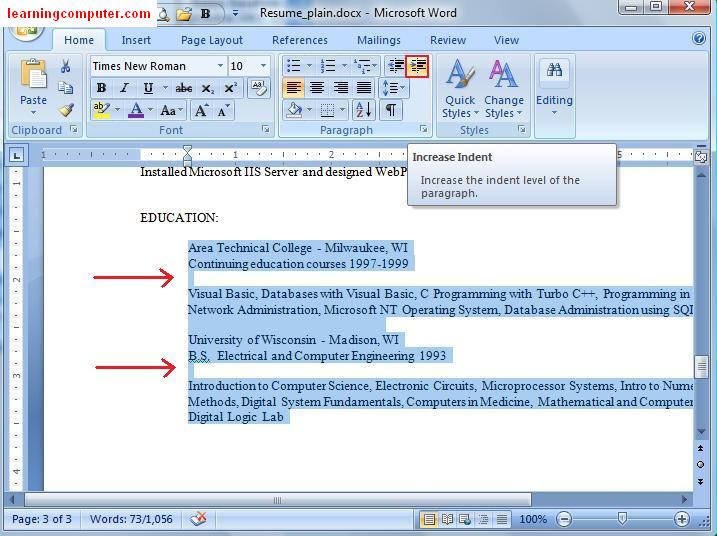Toggle Align Text Left
Viewport: 717px width, 536px height.
(293, 87)
